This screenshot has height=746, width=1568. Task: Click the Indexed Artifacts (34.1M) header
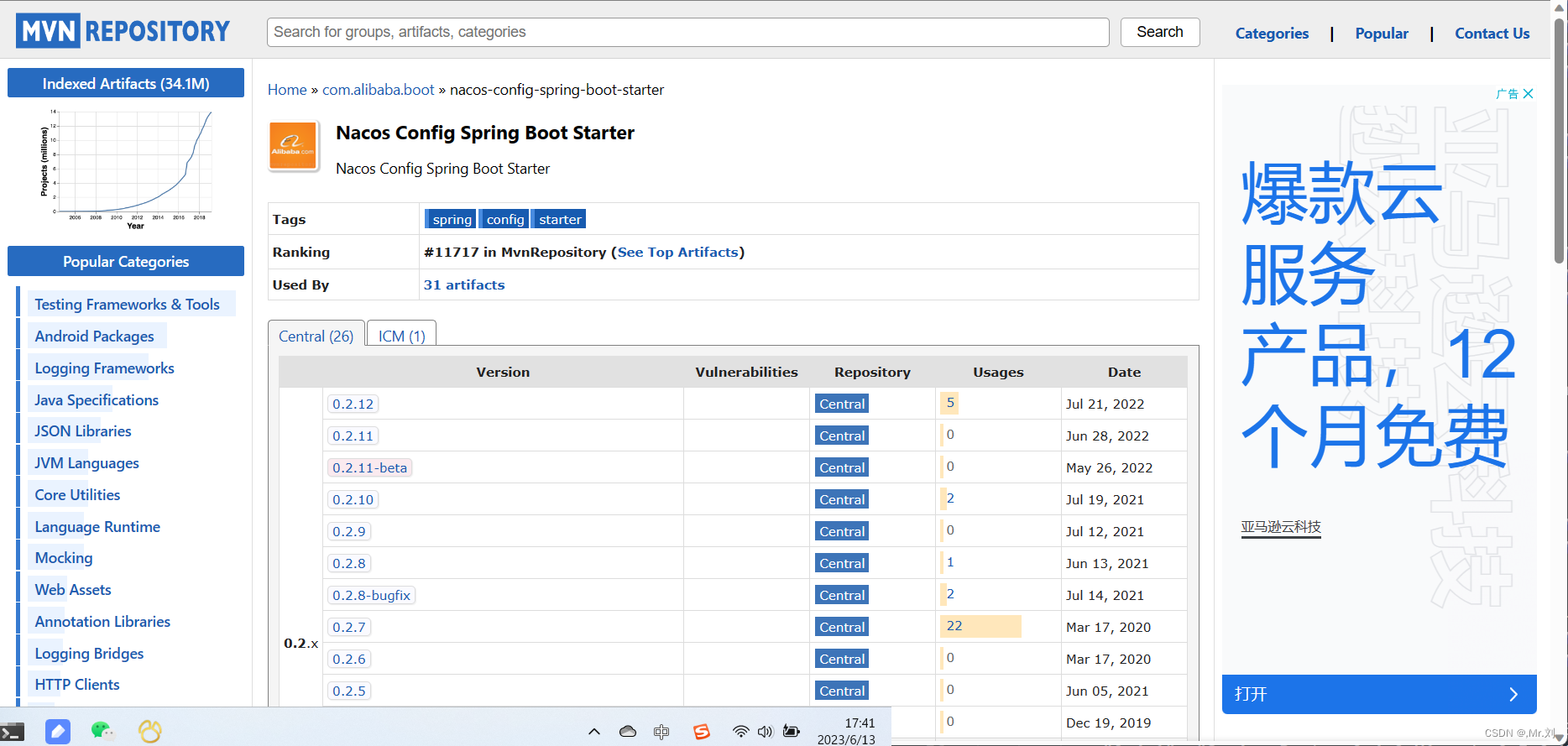pos(126,83)
